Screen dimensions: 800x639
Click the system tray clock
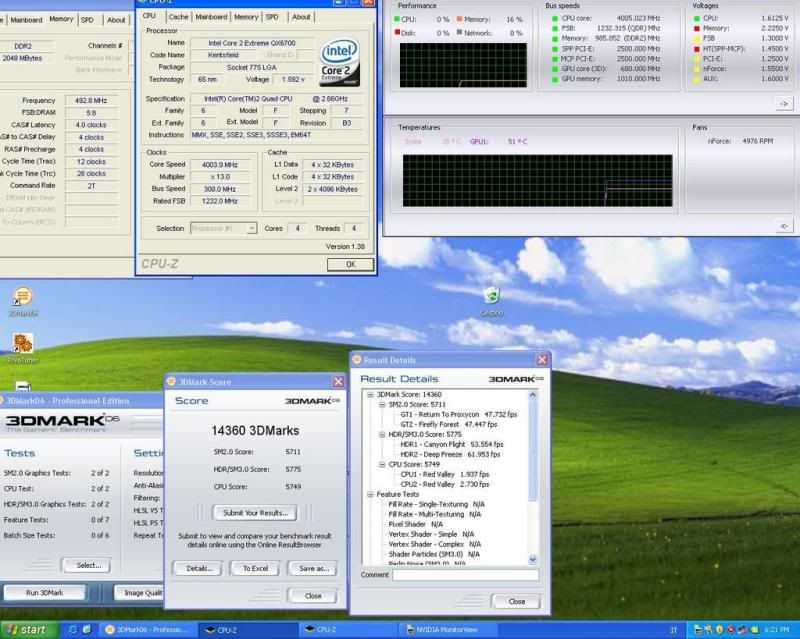pos(777,630)
